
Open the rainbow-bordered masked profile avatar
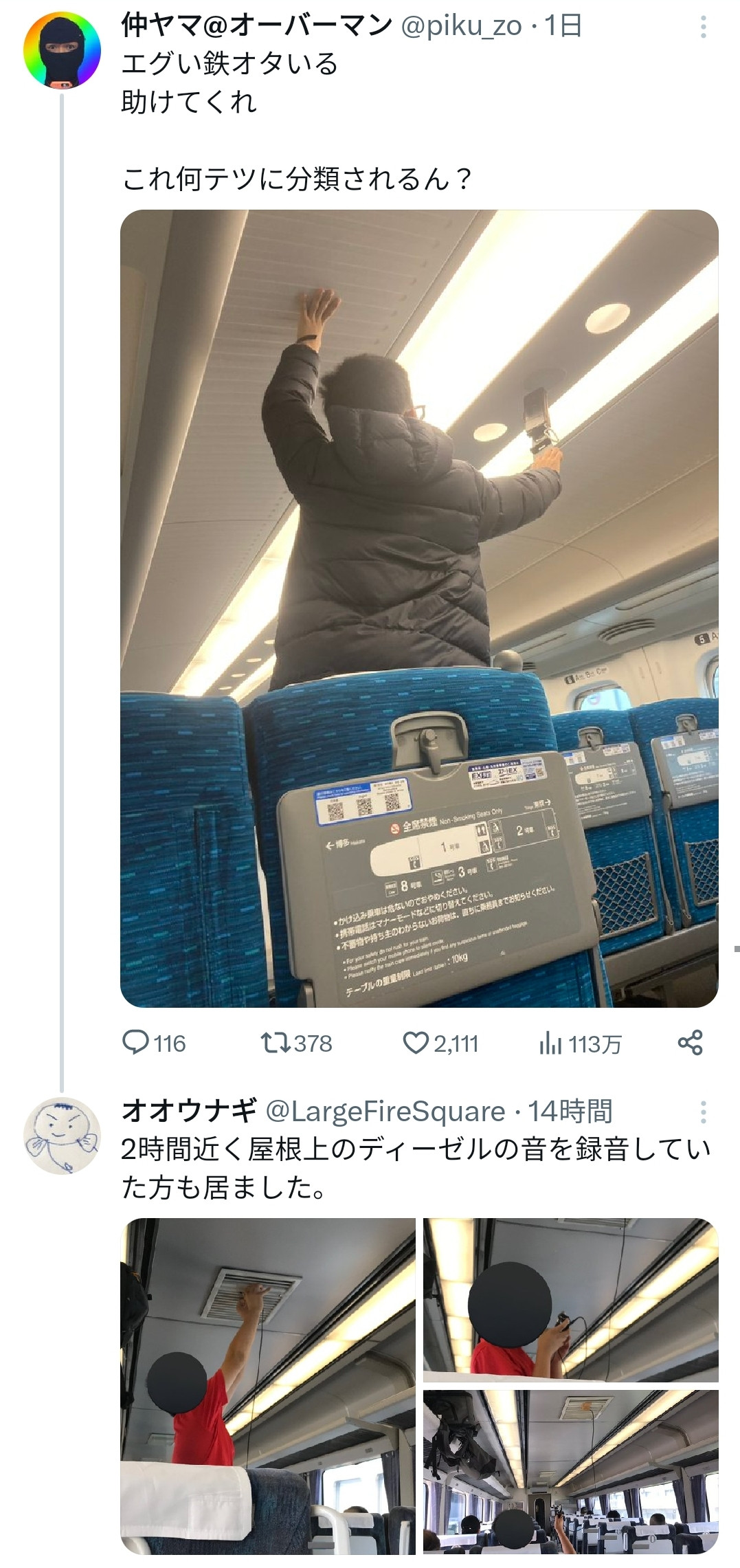click(62, 50)
